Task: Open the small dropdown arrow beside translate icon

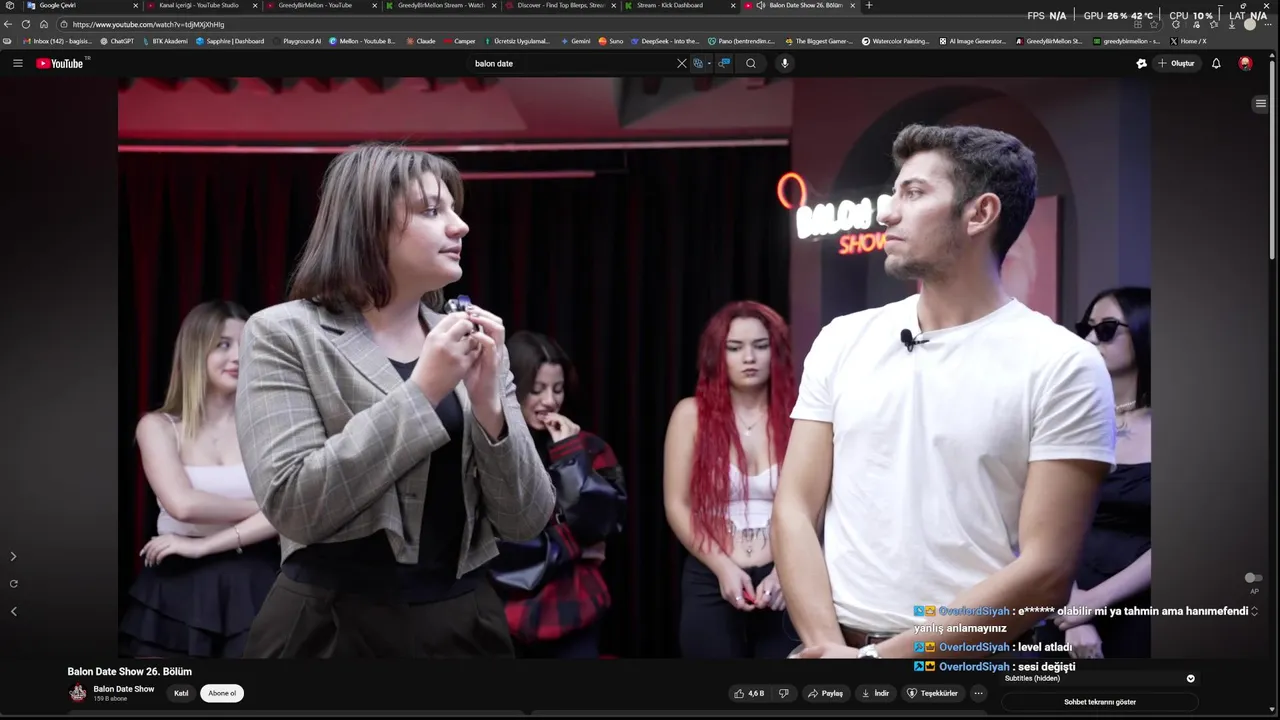Action: (x=709, y=63)
